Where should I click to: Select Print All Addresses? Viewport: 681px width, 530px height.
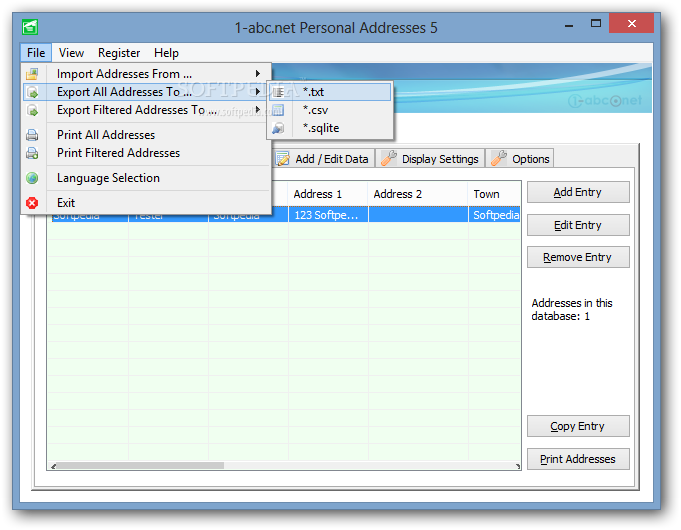pyautogui.click(x=146, y=135)
